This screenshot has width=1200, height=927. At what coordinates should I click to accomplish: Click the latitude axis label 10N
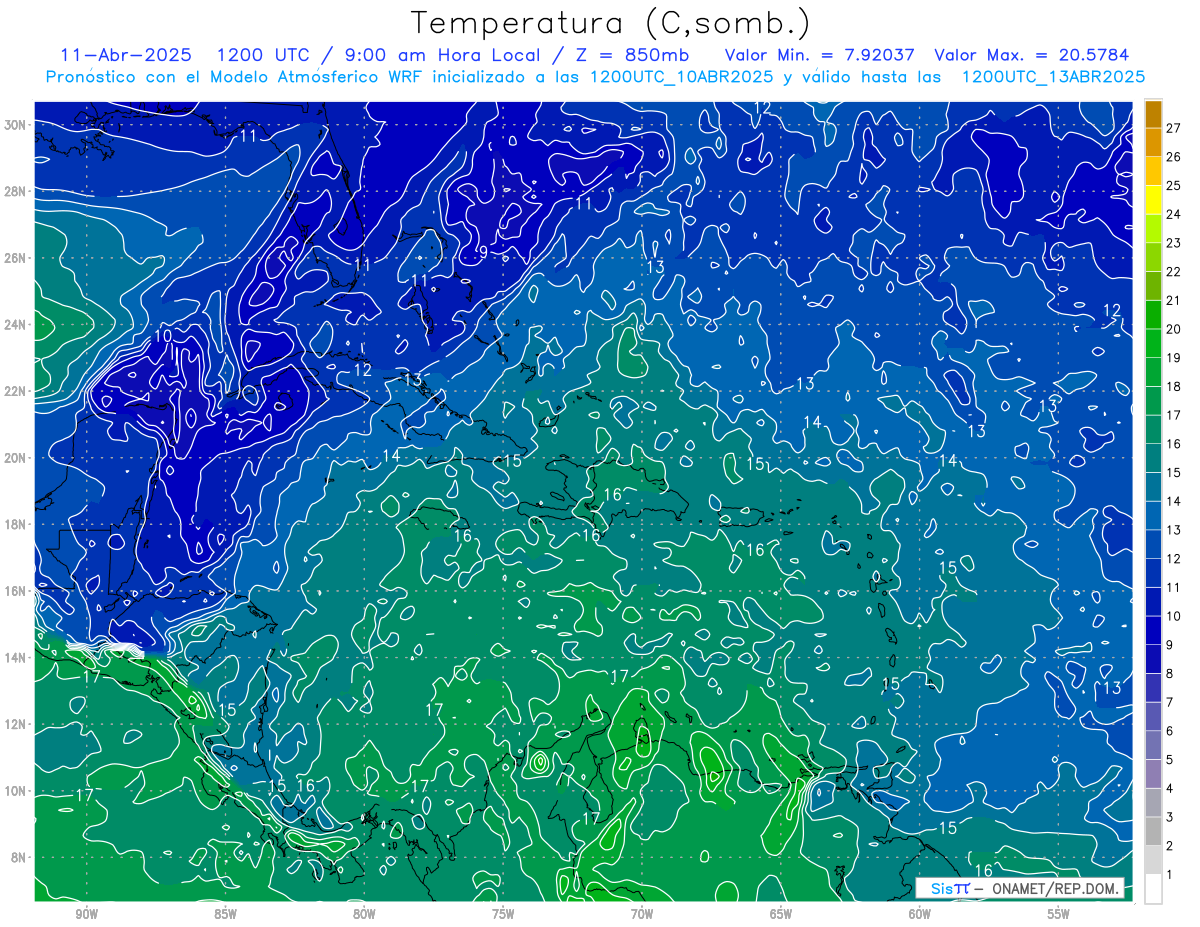(16, 791)
